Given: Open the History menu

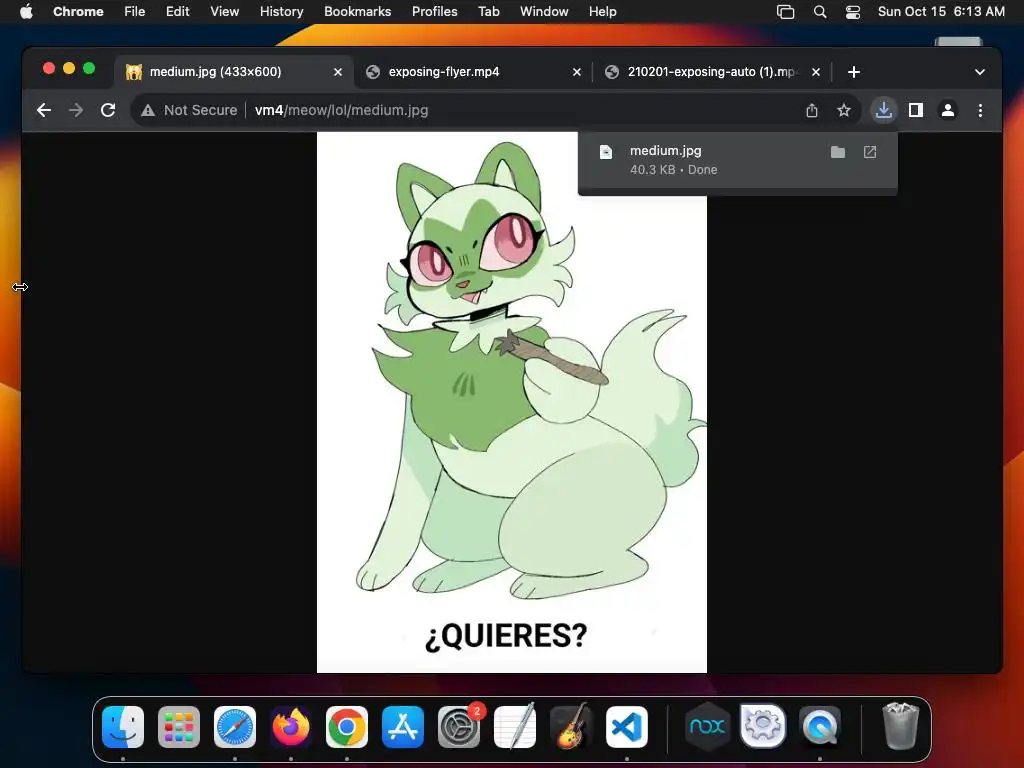Looking at the screenshot, I should coord(281,12).
